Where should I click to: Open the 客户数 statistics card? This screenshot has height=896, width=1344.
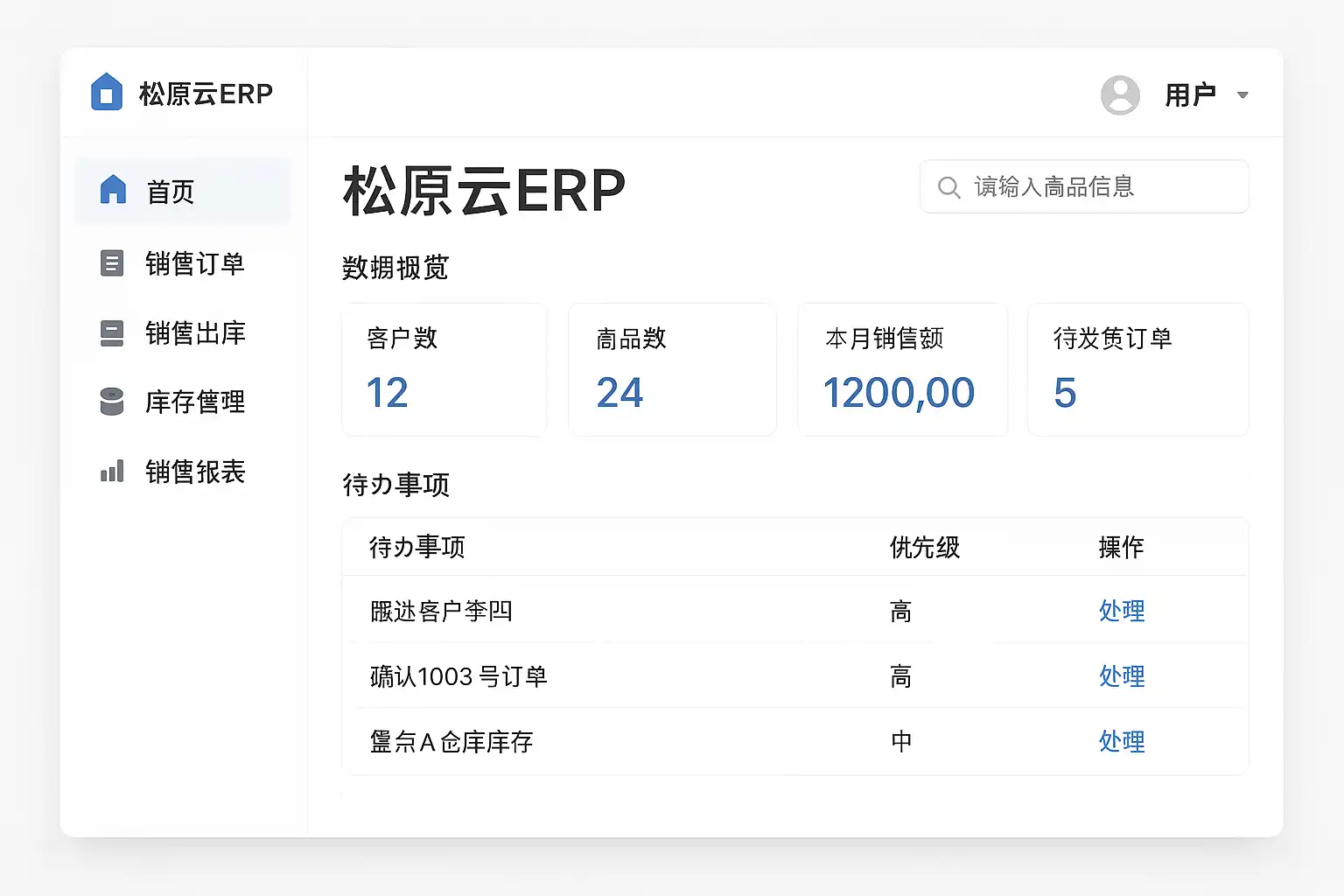tap(444, 369)
